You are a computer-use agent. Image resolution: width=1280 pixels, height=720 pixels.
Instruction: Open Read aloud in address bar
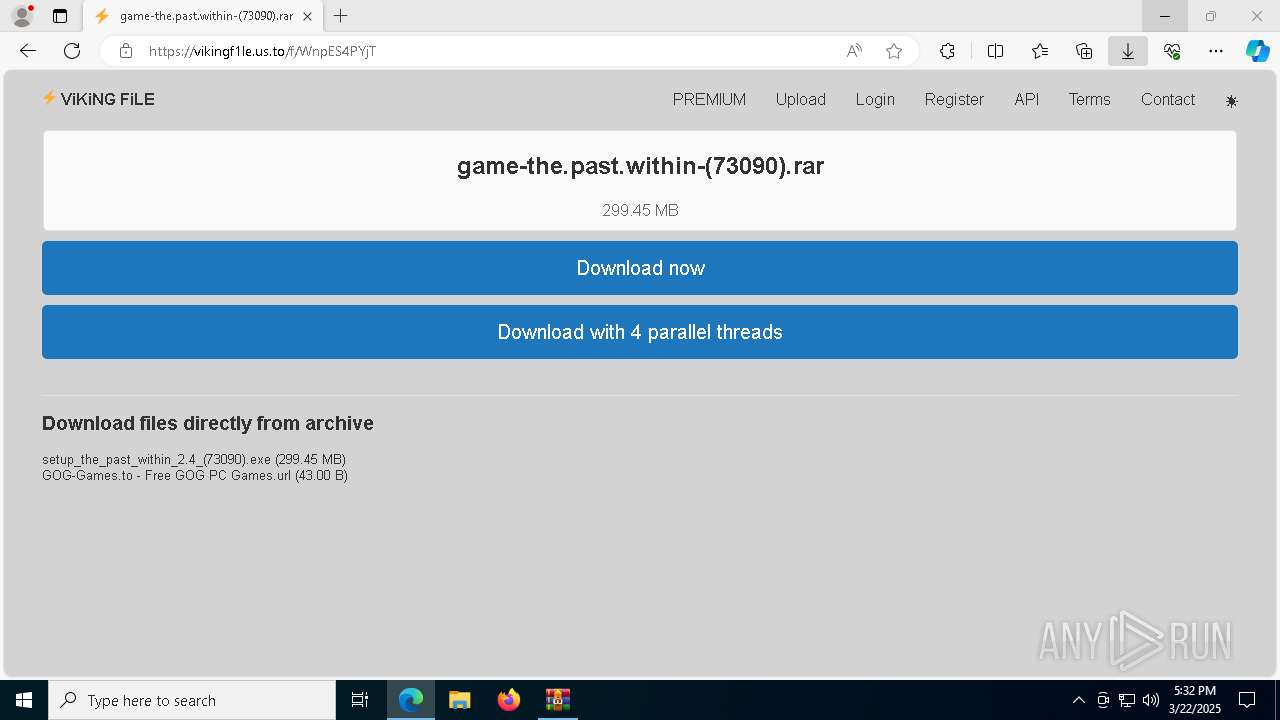click(854, 51)
